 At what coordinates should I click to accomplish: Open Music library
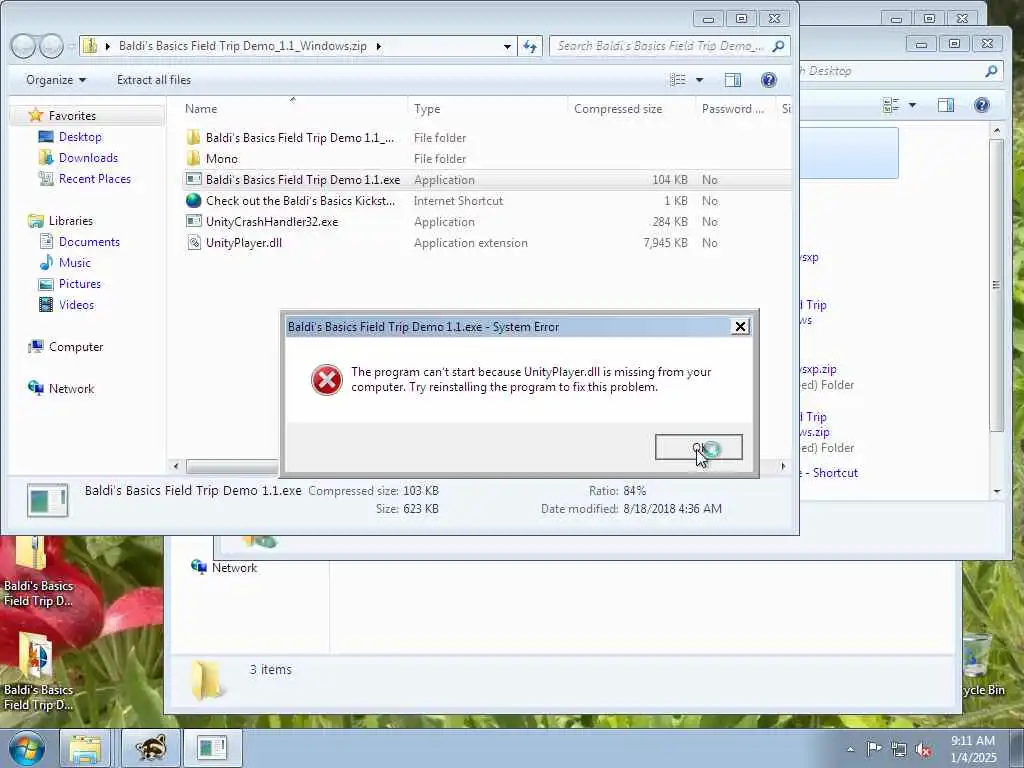point(74,263)
